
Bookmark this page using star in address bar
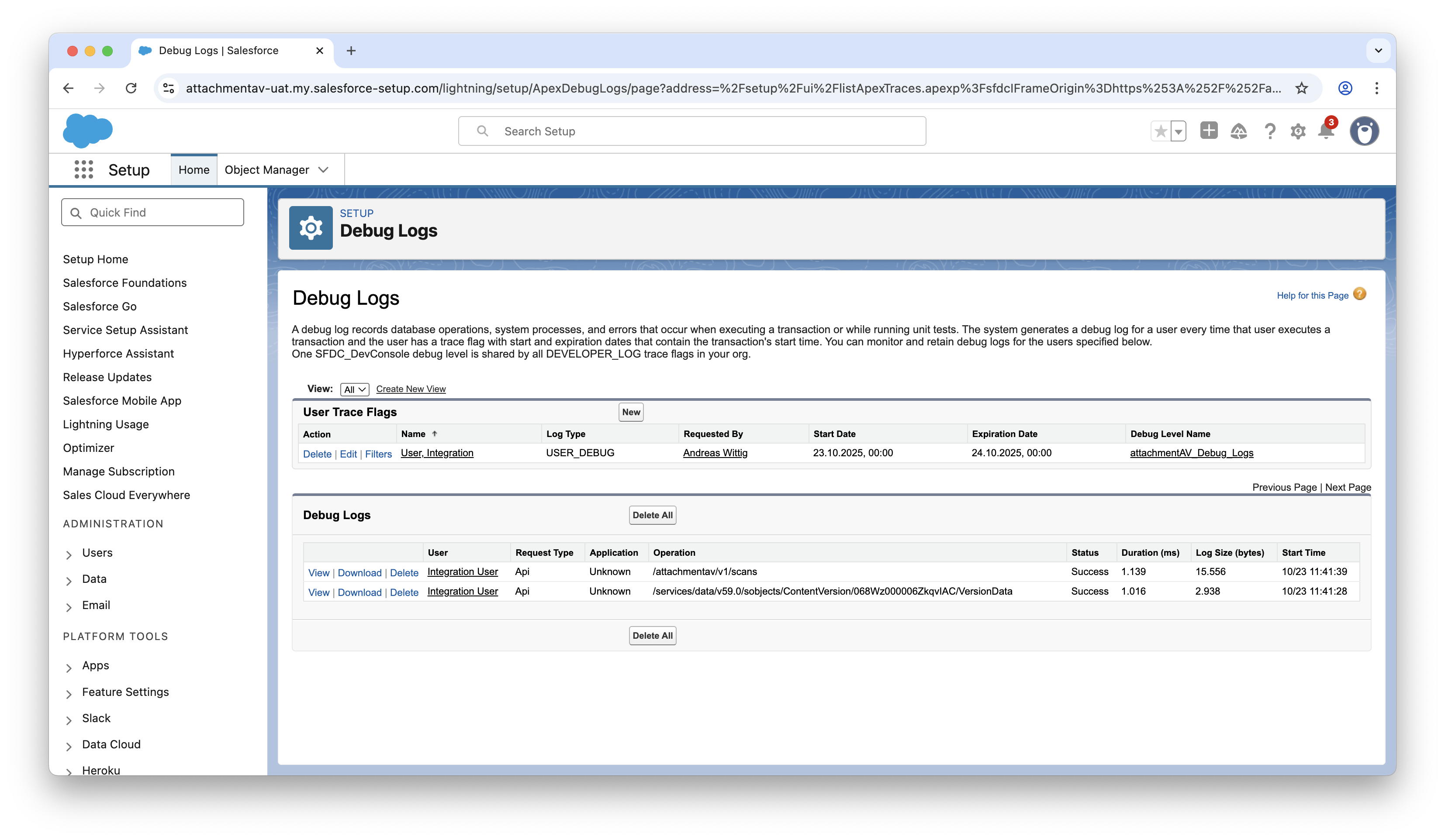click(x=1302, y=88)
